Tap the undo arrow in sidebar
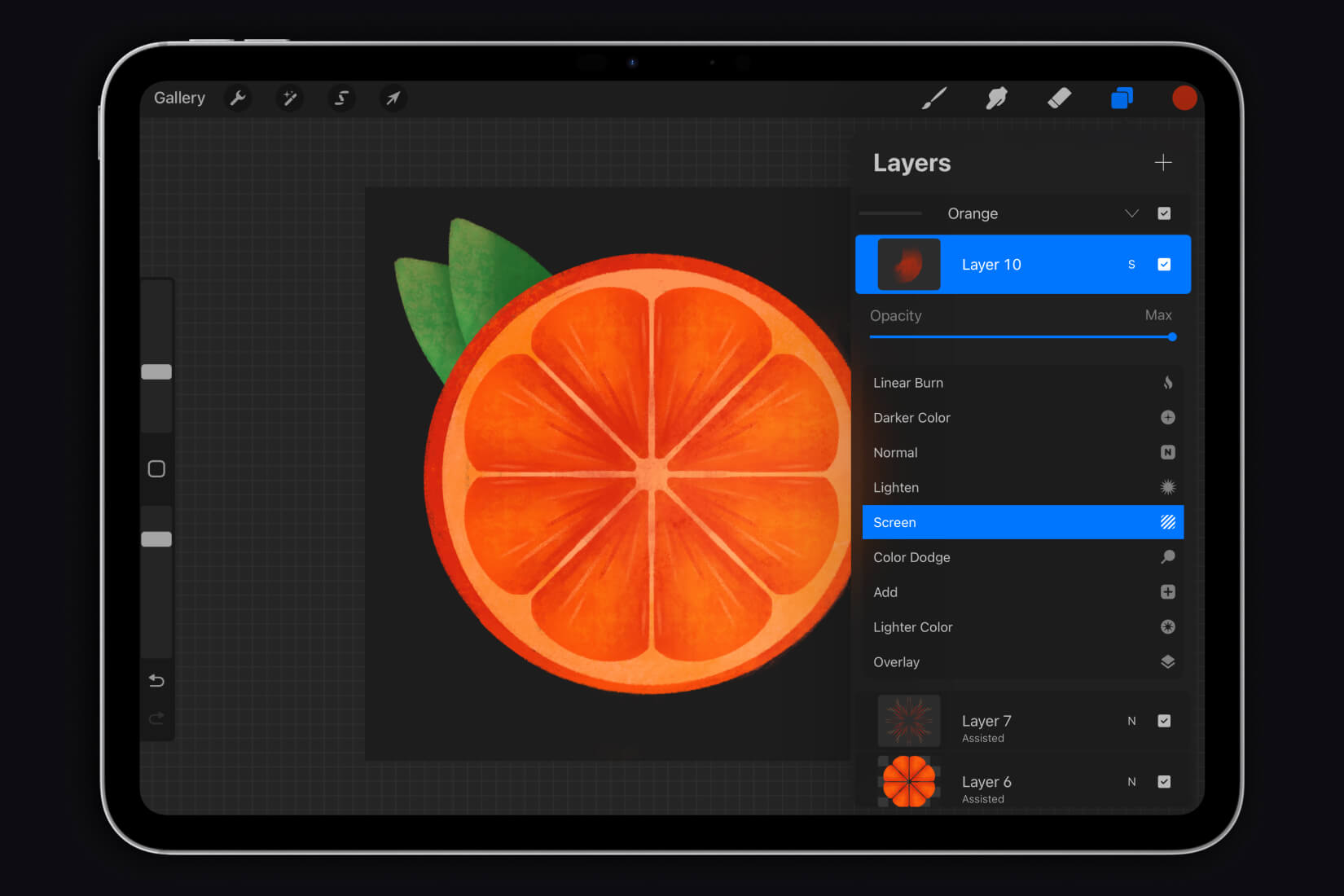The height and width of the screenshot is (896, 1344). pos(156,680)
